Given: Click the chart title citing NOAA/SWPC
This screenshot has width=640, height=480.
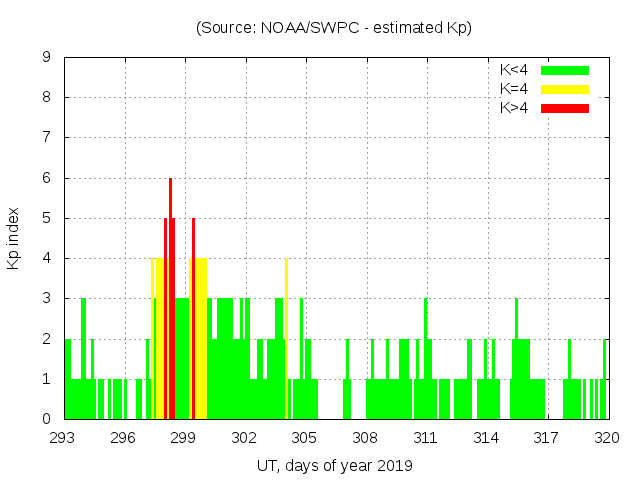Looking at the screenshot, I should [x=334, y=28].
